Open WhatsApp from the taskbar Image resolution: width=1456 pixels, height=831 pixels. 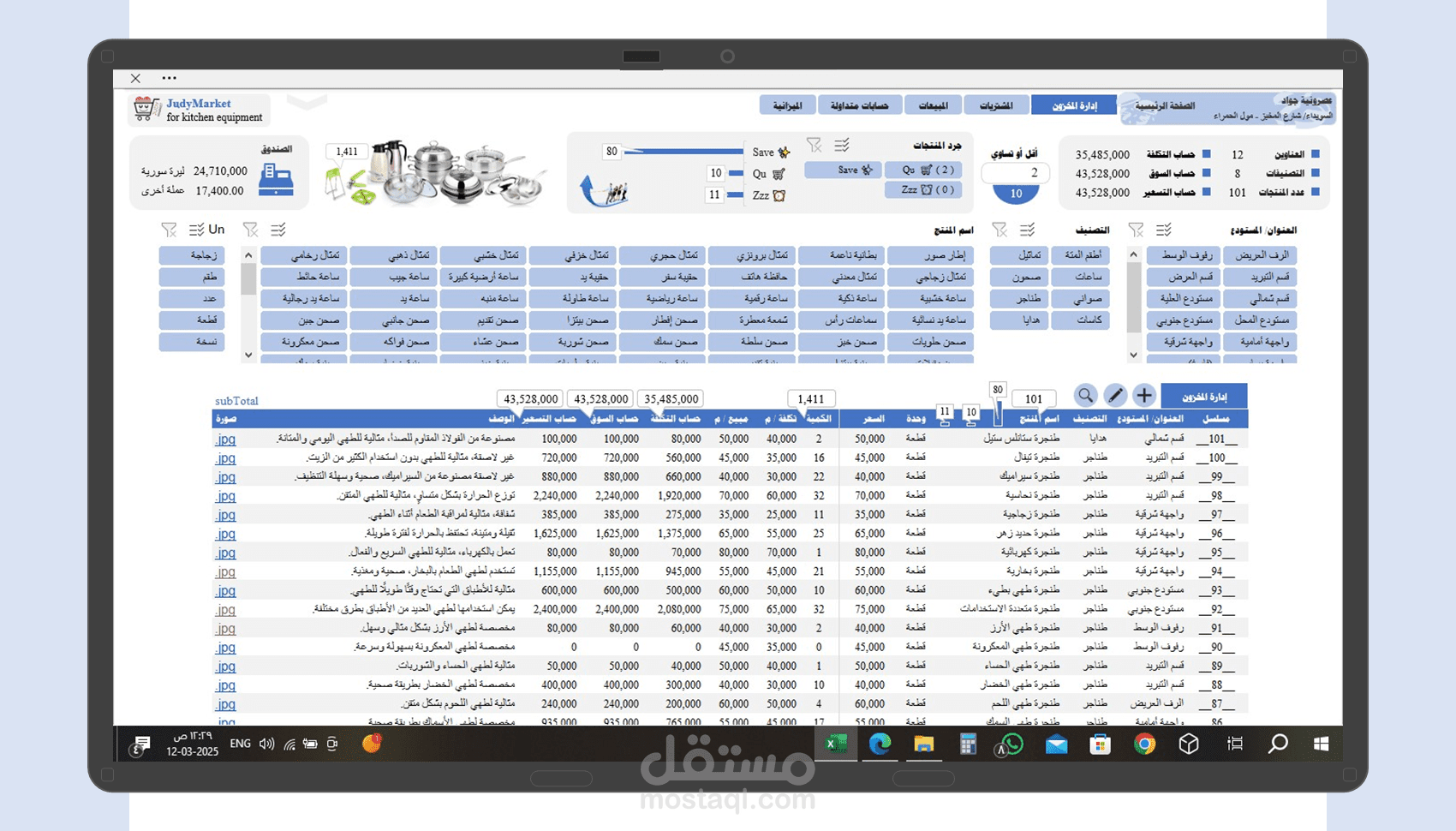(1012, 744)
